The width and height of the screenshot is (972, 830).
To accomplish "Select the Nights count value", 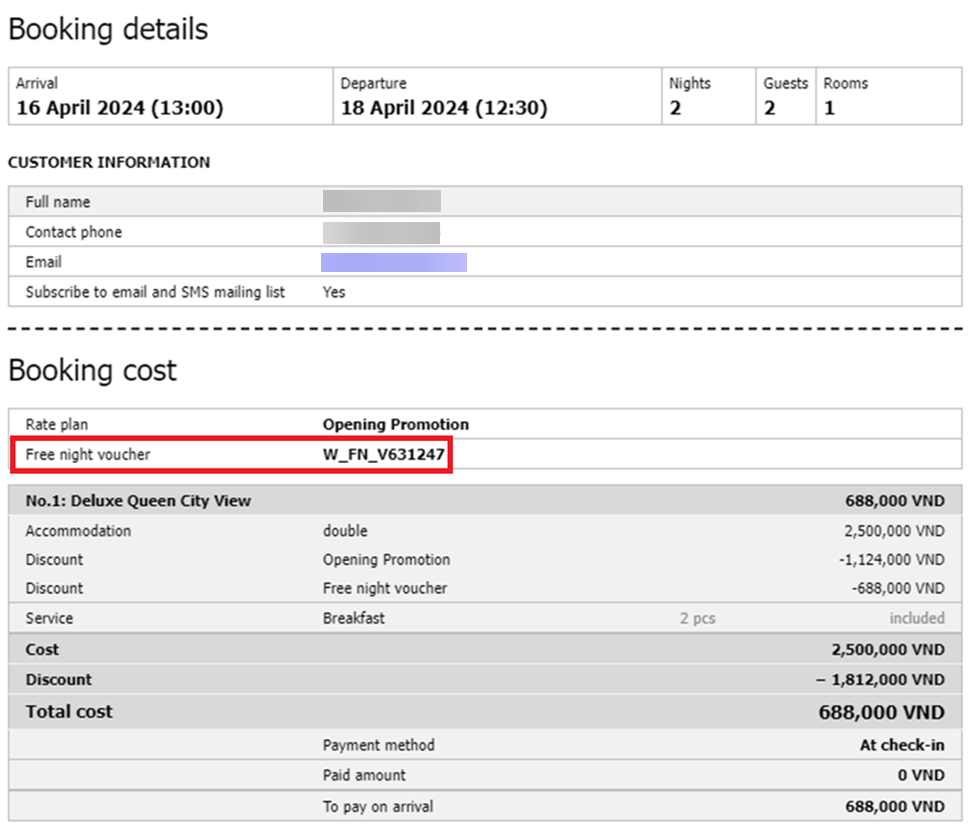I will point(675,108).
